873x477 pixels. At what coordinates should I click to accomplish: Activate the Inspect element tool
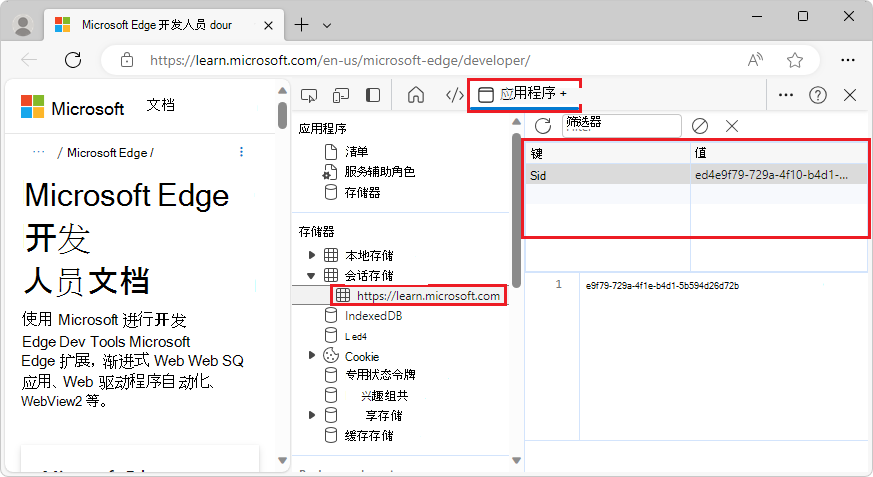[309, 95]
